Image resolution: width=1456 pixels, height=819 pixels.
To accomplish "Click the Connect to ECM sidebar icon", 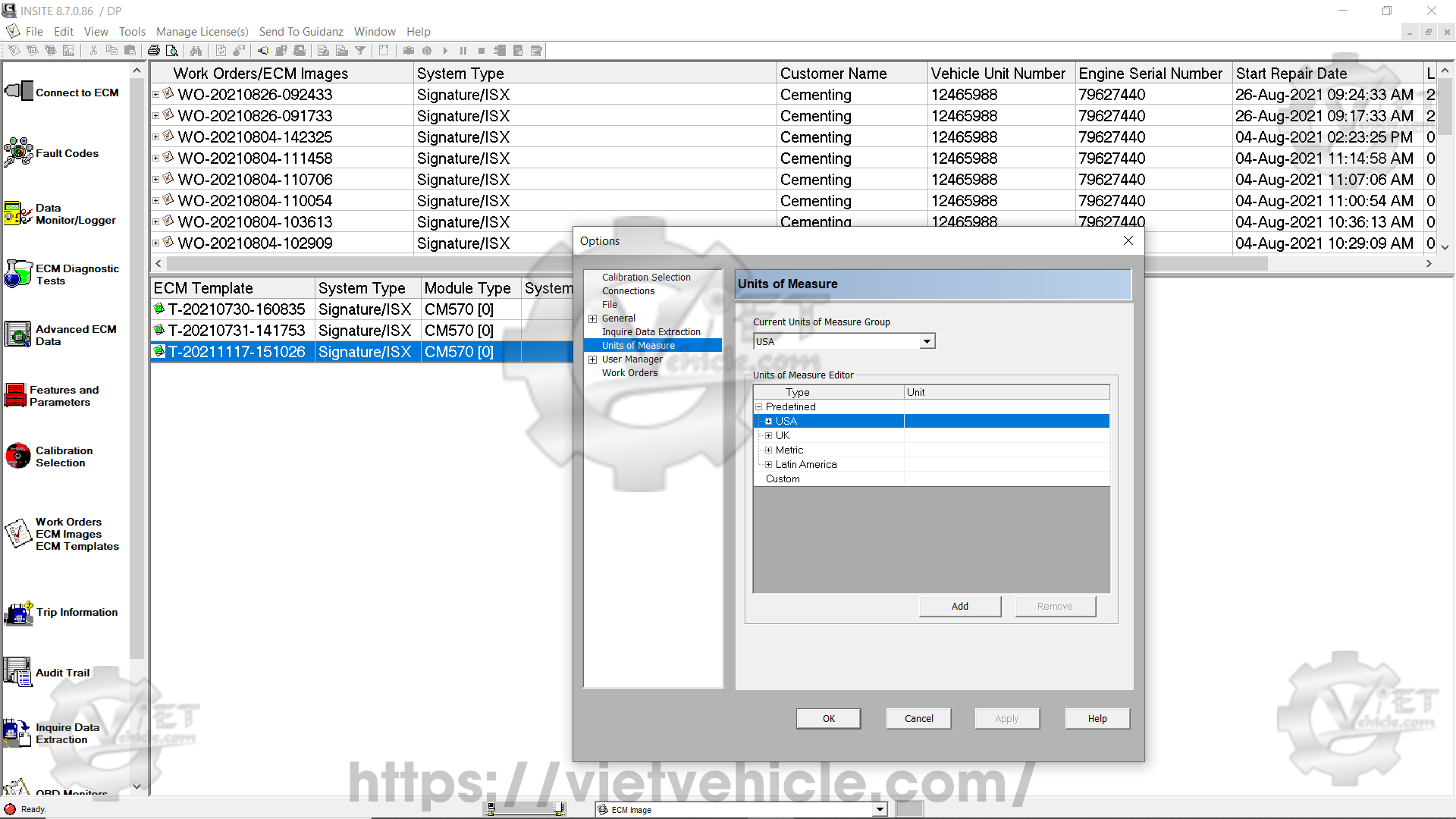I will pos(19,92).
